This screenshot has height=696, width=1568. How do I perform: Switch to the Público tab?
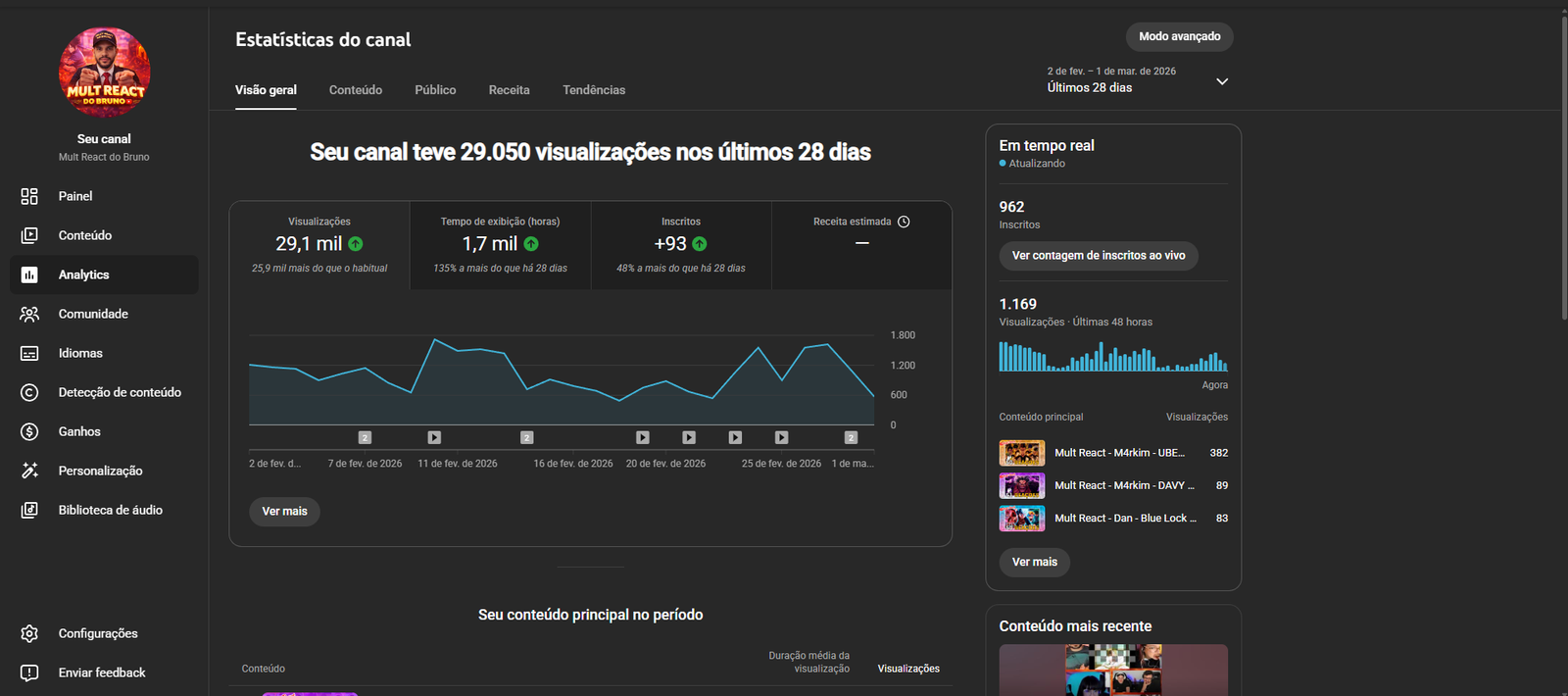(x=435, y=90)
